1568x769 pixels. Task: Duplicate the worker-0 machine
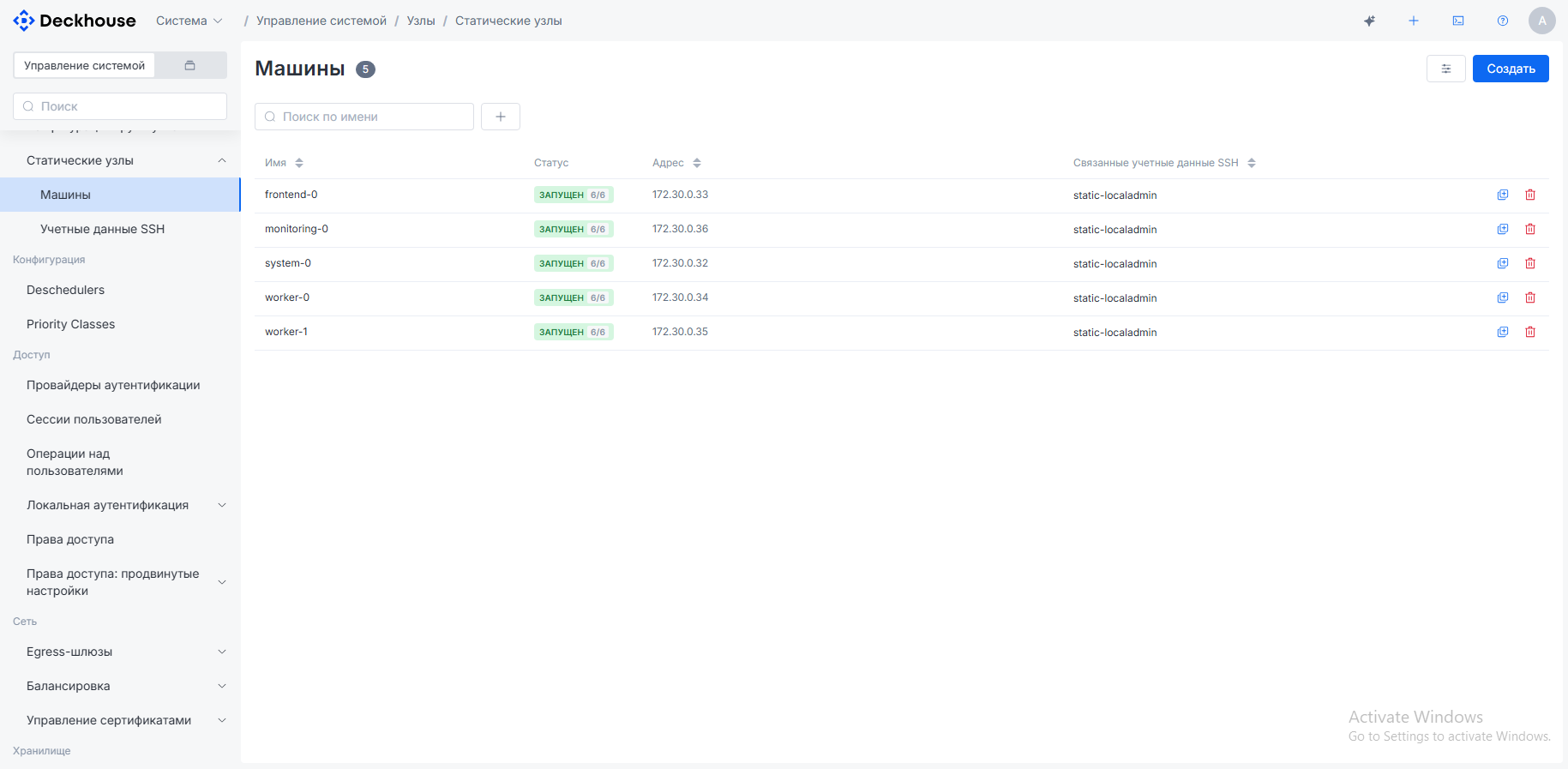1503,297
